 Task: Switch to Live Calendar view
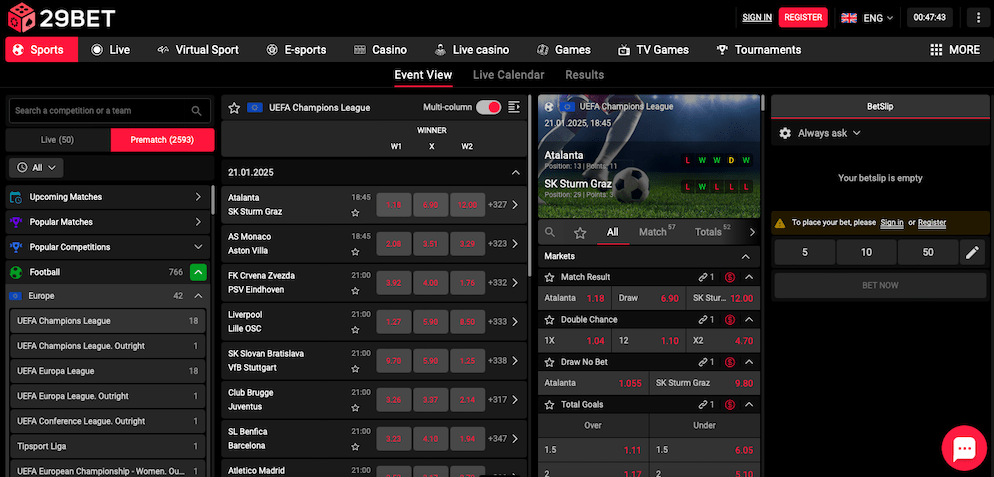(x=508, y=75)
